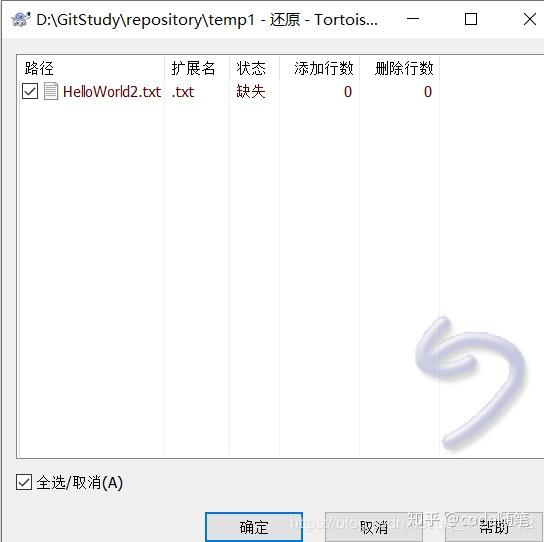Maximize the revert dialog window

[471, 19]
